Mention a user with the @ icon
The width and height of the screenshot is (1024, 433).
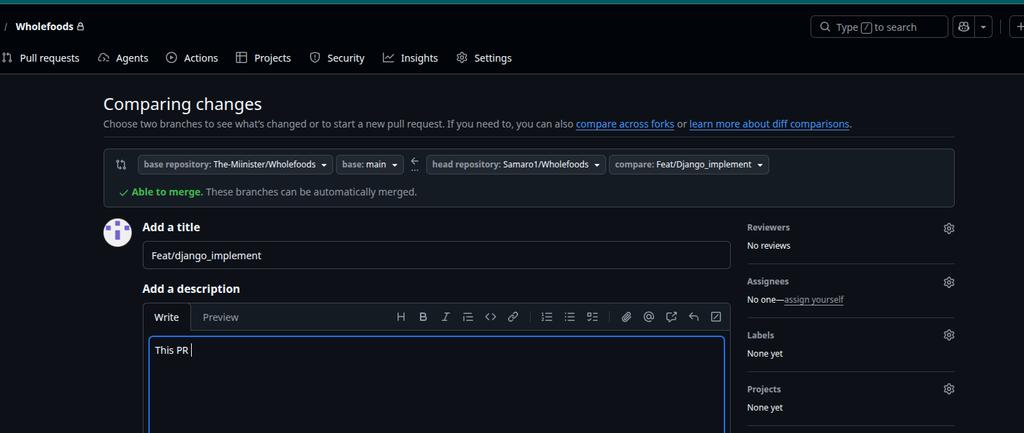coord(648,317)
